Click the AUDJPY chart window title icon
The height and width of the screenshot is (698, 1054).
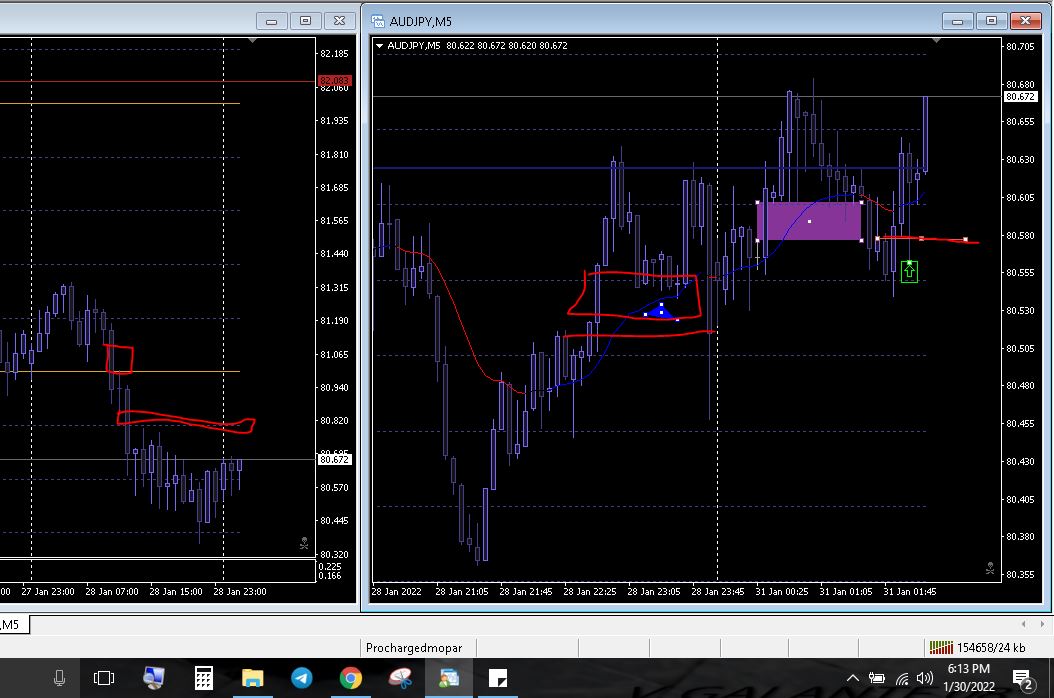(379, 20)
